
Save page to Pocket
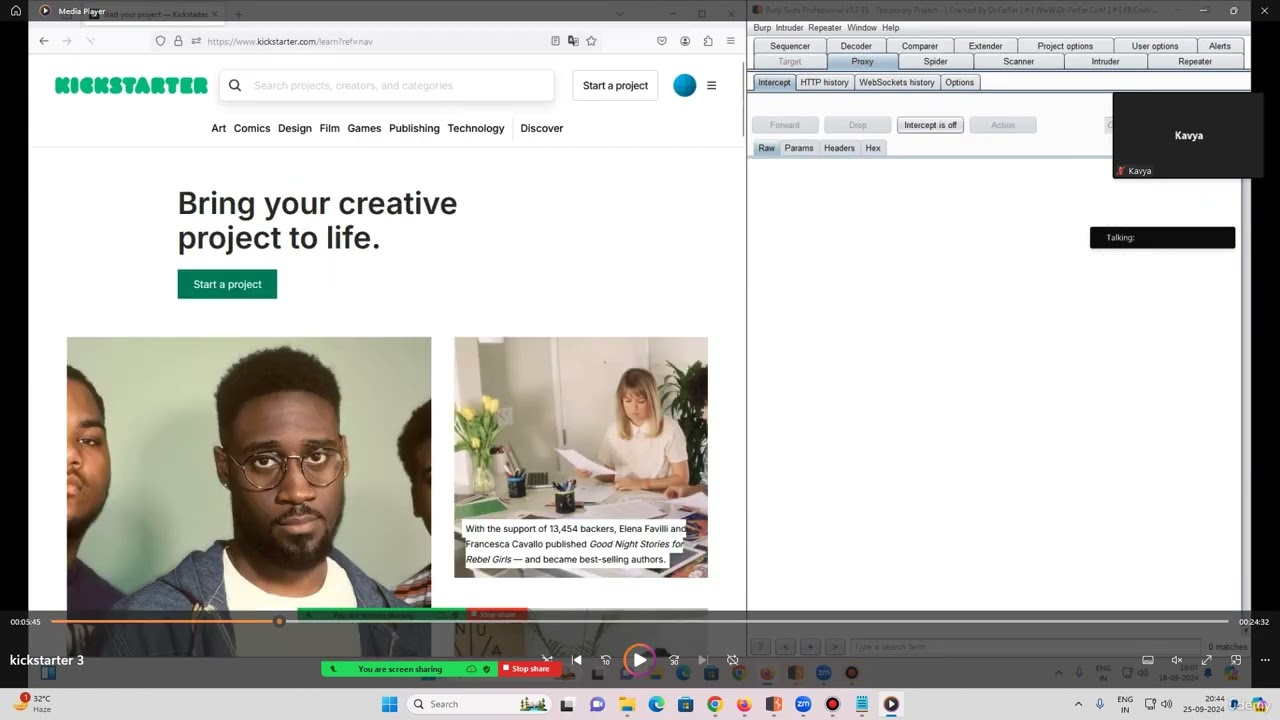pyautogui.click(x=661, y=41)
